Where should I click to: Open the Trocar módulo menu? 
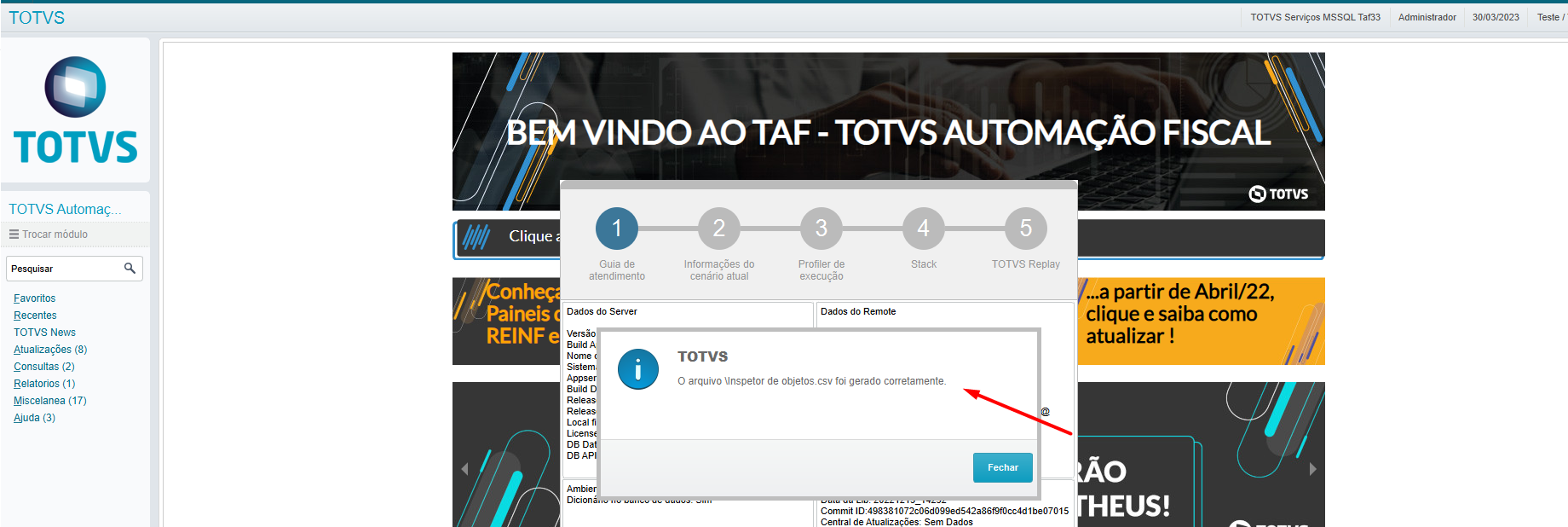(x=55, y=235)
